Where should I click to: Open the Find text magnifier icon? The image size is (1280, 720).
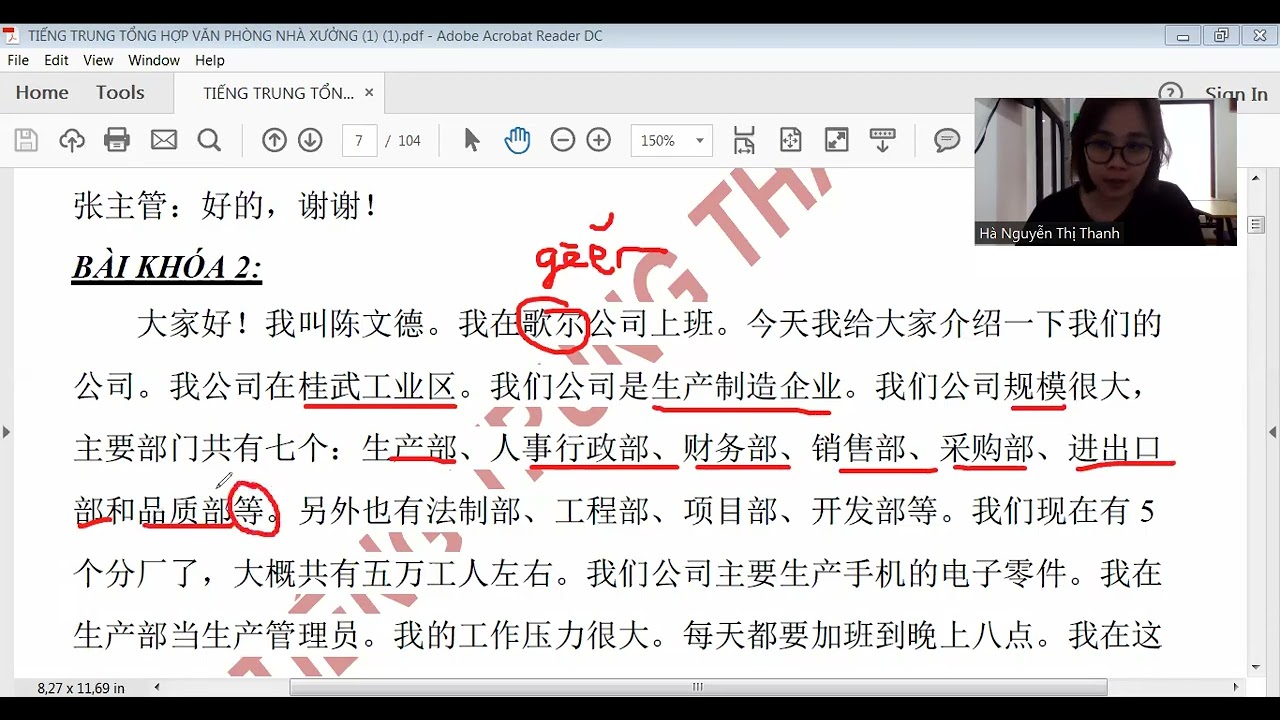tap(209, 141)
